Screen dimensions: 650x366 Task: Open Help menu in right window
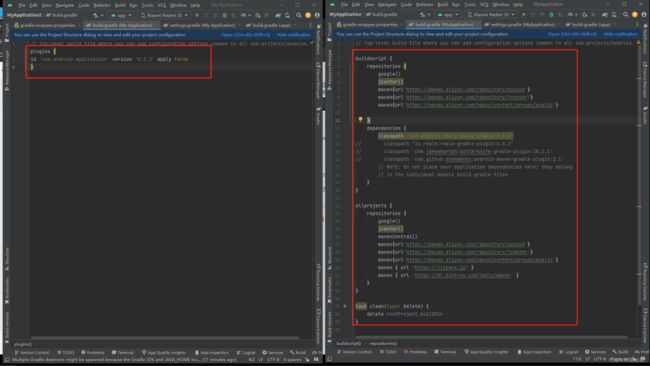[518, 5]
